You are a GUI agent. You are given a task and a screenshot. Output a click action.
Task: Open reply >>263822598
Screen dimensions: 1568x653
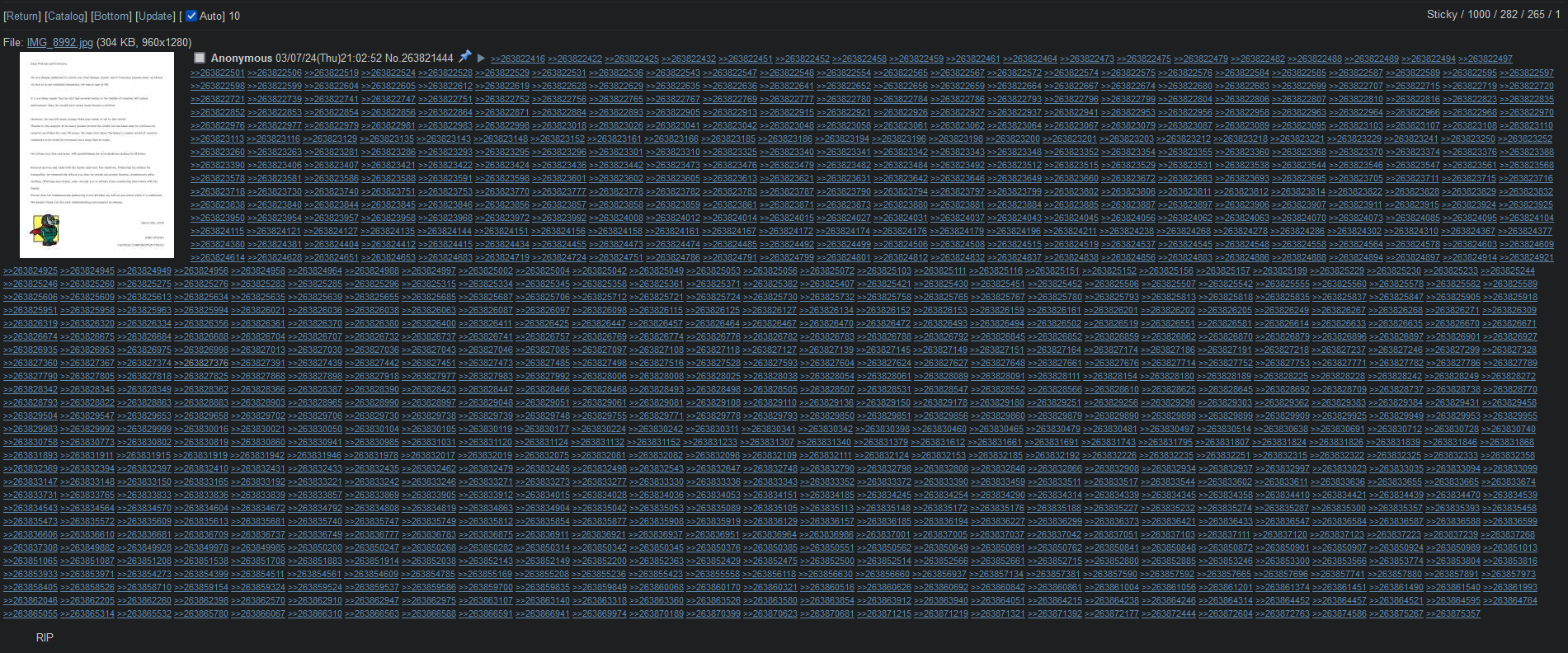pos(218,86)
